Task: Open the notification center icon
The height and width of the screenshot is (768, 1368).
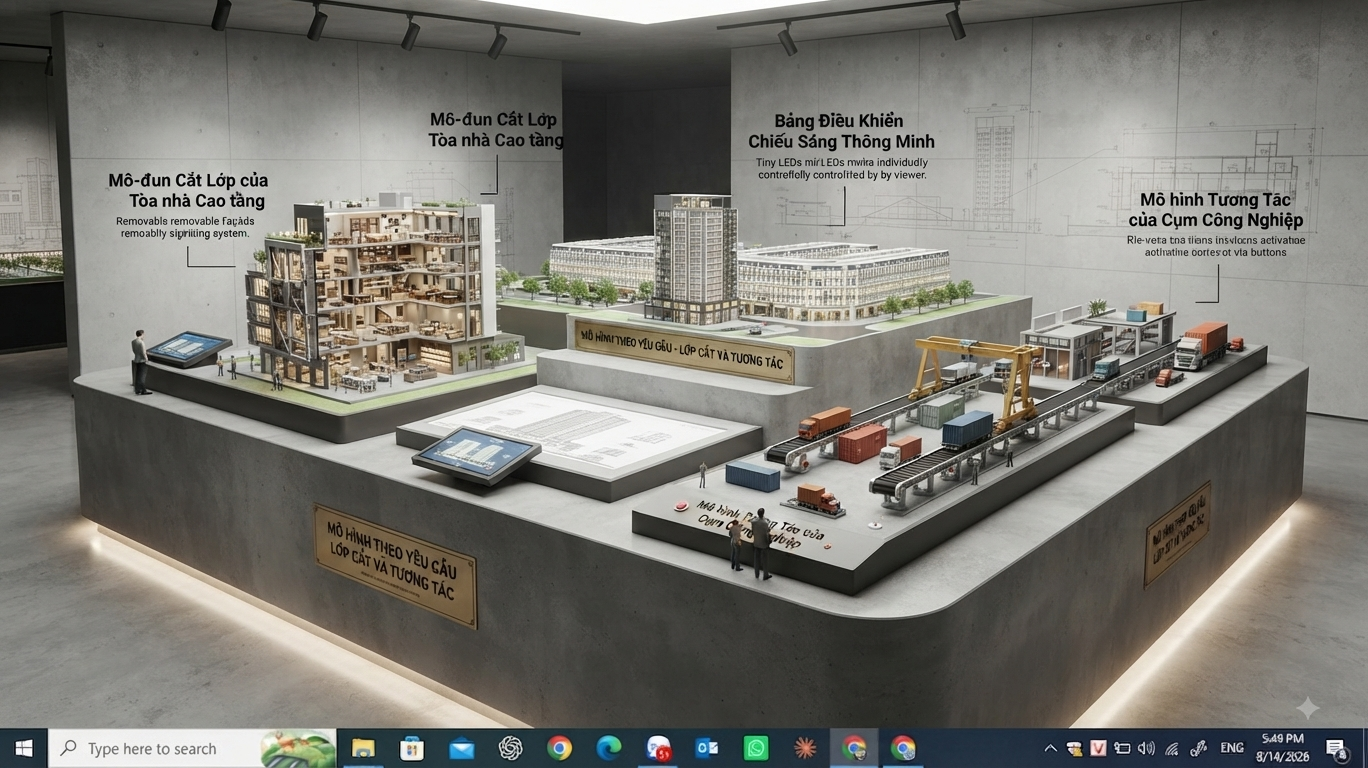Action: [x=1337, y=748]
